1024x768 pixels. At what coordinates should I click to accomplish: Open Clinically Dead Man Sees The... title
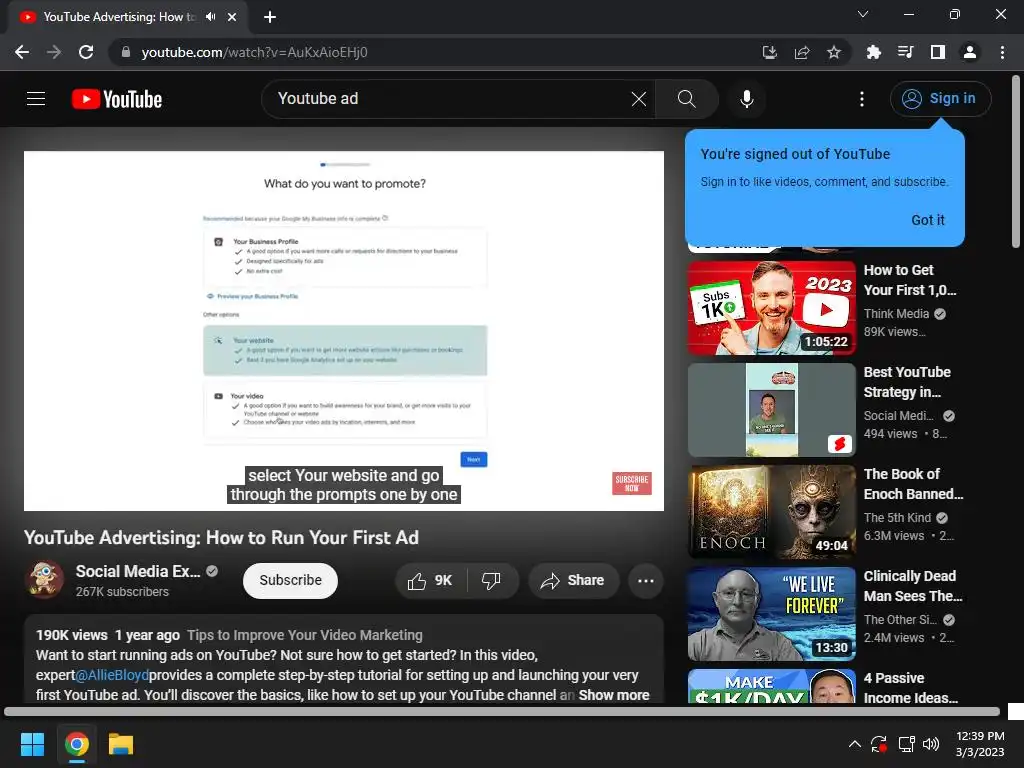[x=912, y=586]
